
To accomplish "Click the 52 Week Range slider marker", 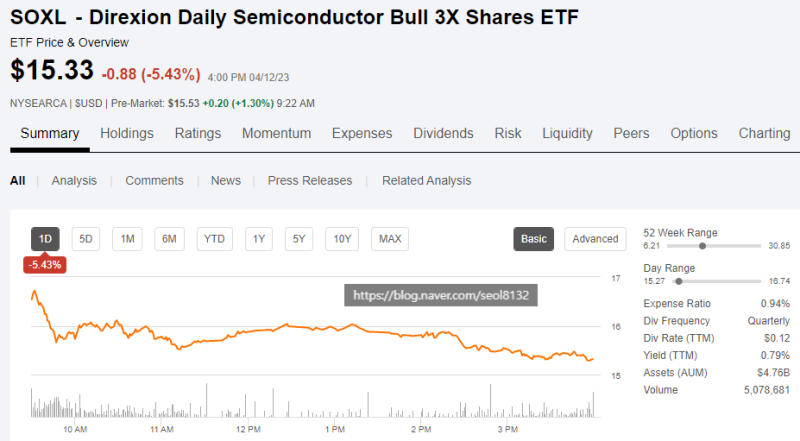I will click(703, 245).
